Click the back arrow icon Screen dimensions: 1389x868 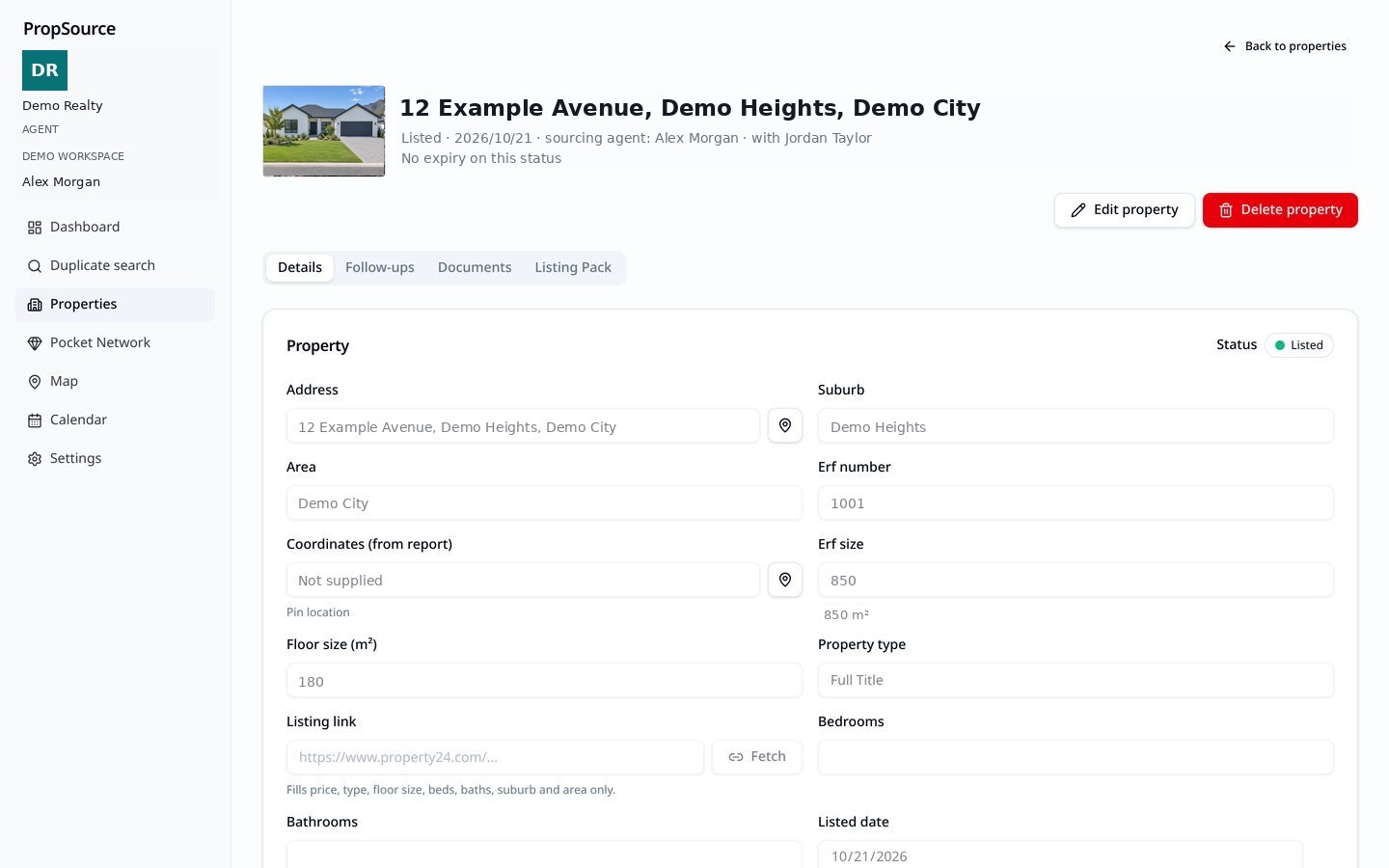pyautogui.click(x=1229, y=46)
